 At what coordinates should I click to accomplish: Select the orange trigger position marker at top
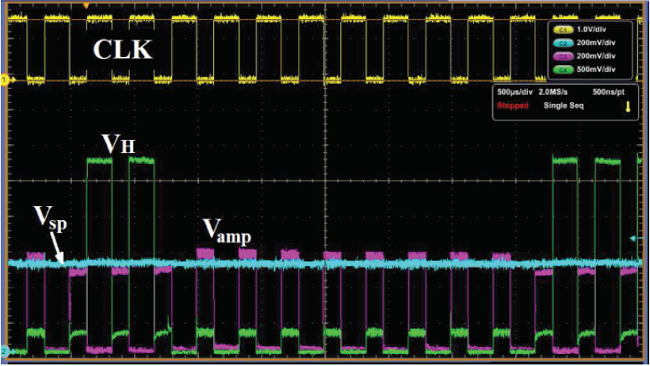(x=86, y=6)
